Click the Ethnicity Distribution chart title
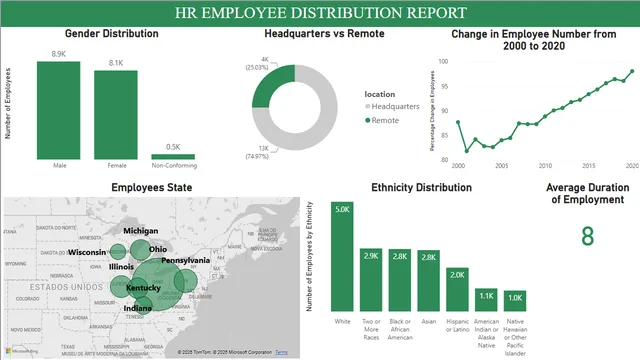This screenshot has width=640, height=360. 421,187
